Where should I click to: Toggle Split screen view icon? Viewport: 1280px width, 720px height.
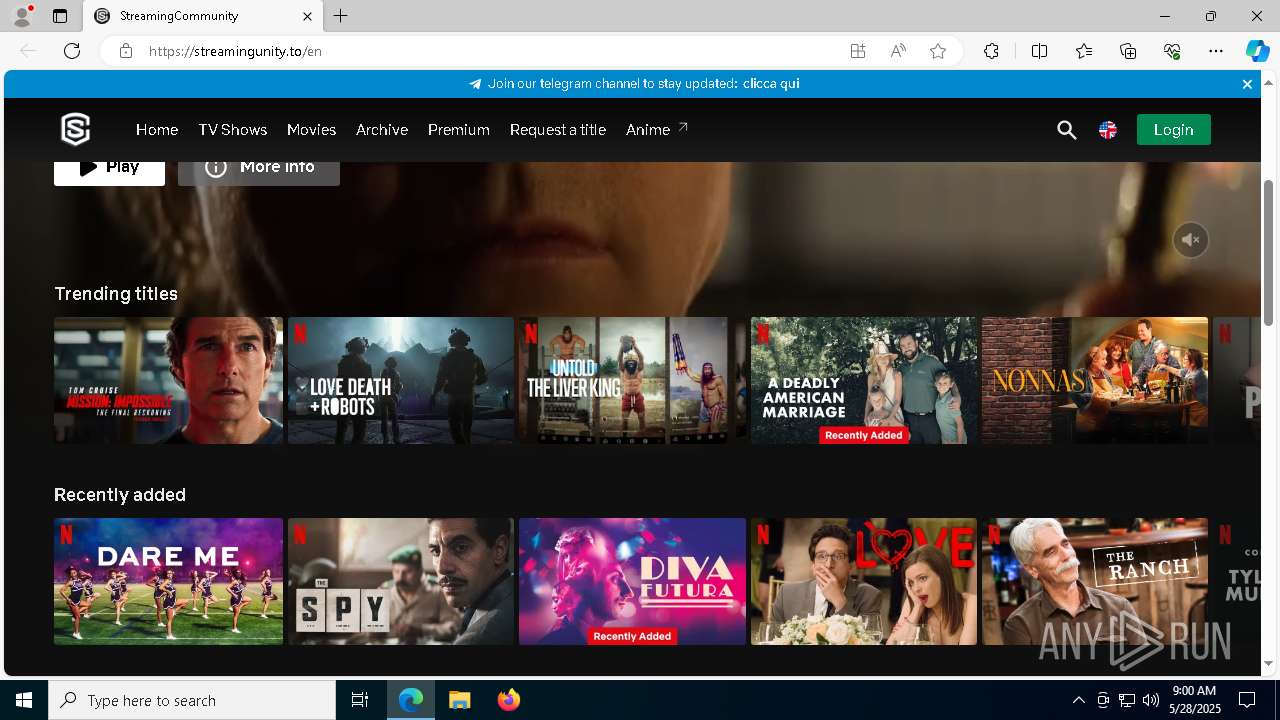(1039, 51)
